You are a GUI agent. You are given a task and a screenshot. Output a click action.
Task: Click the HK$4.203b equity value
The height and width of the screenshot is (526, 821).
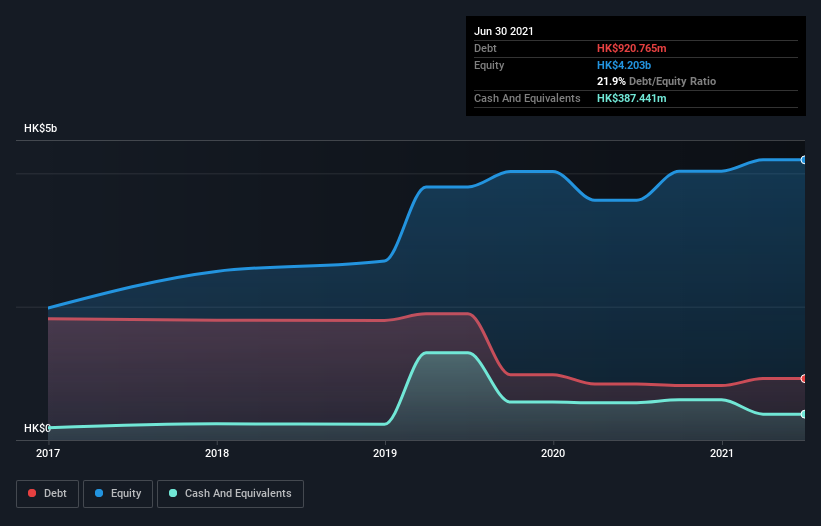pos(624,65)
